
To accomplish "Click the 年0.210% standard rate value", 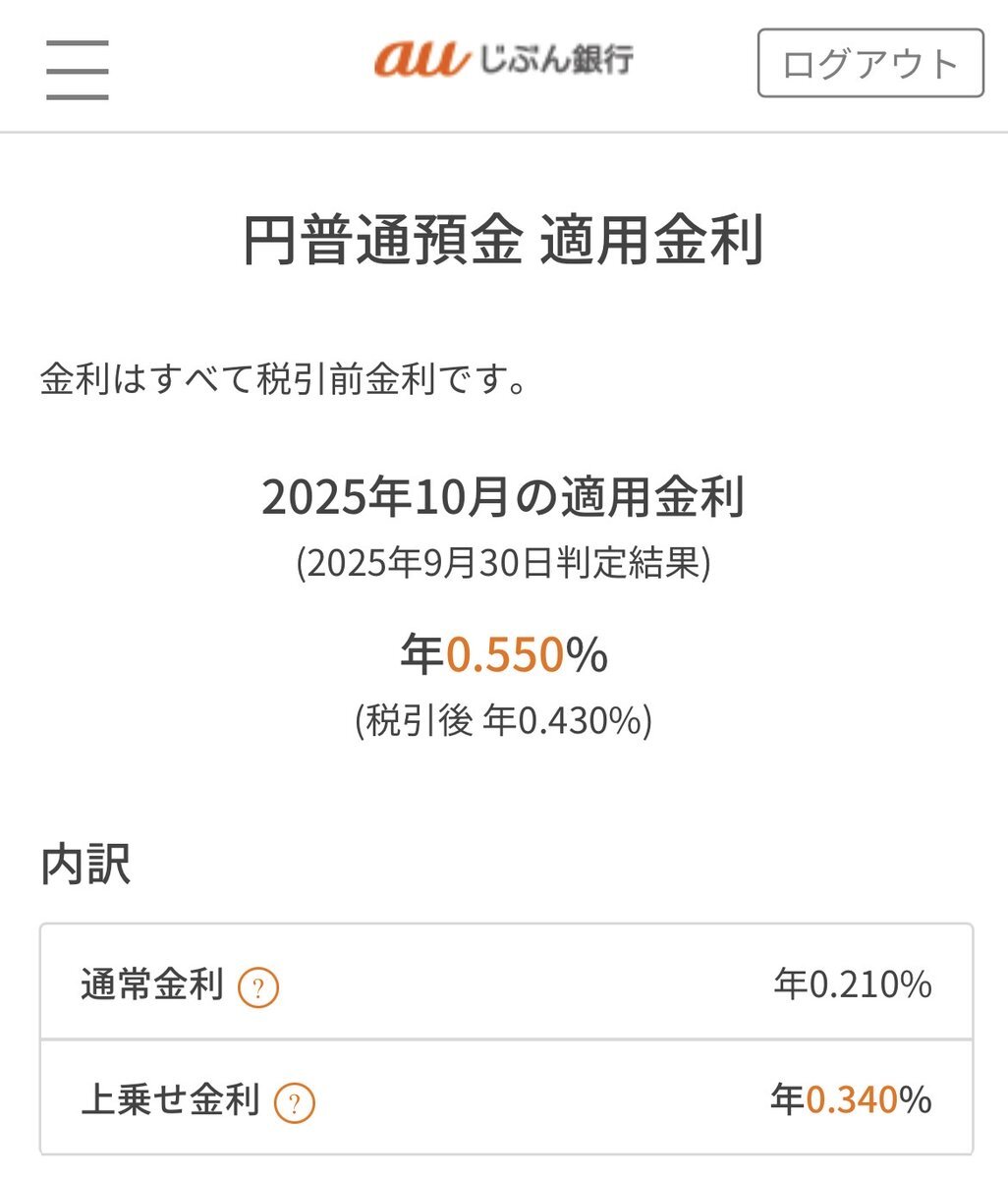I will (x=852, y=983).
